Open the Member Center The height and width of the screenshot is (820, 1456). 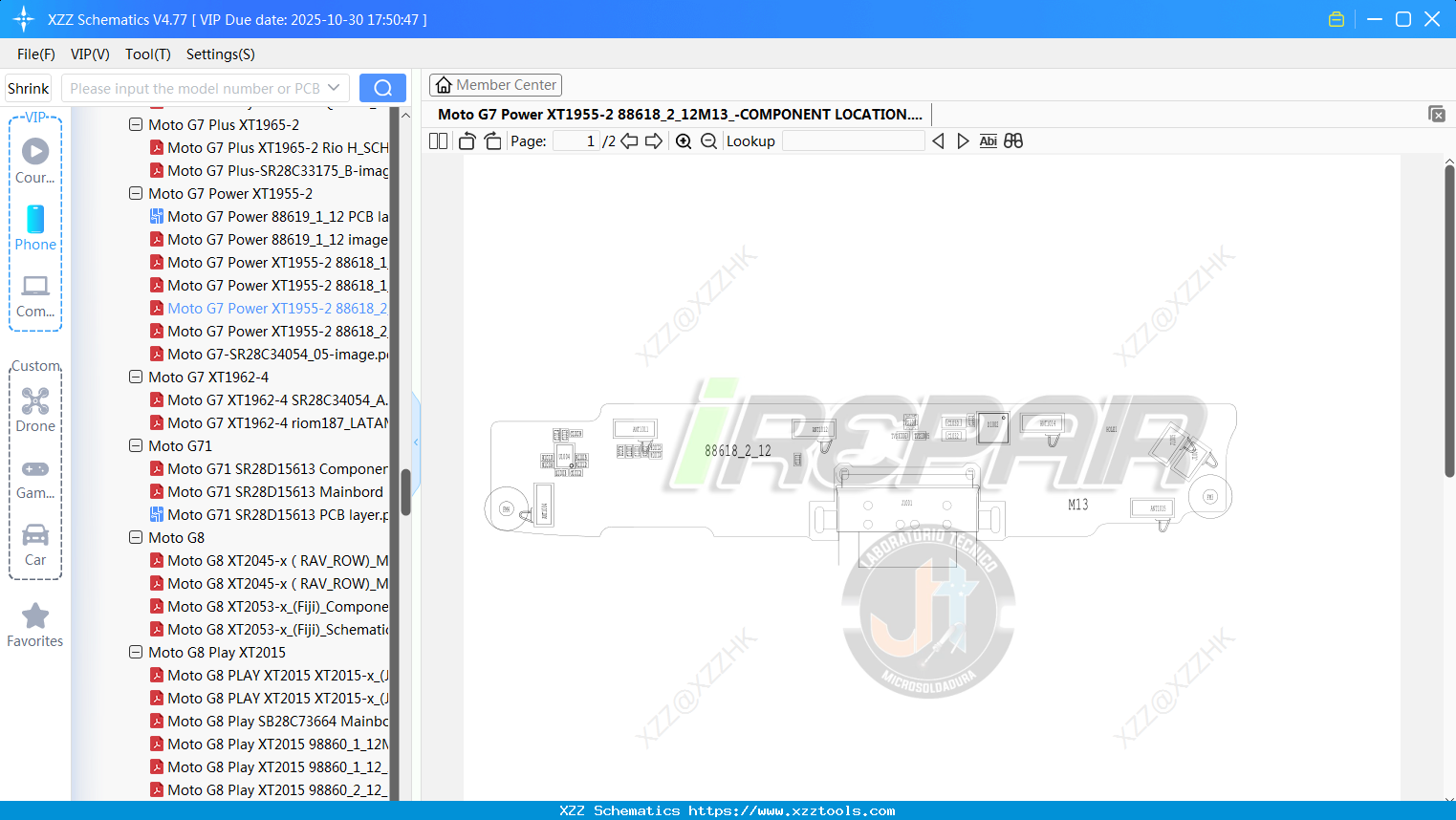point(495,85)
